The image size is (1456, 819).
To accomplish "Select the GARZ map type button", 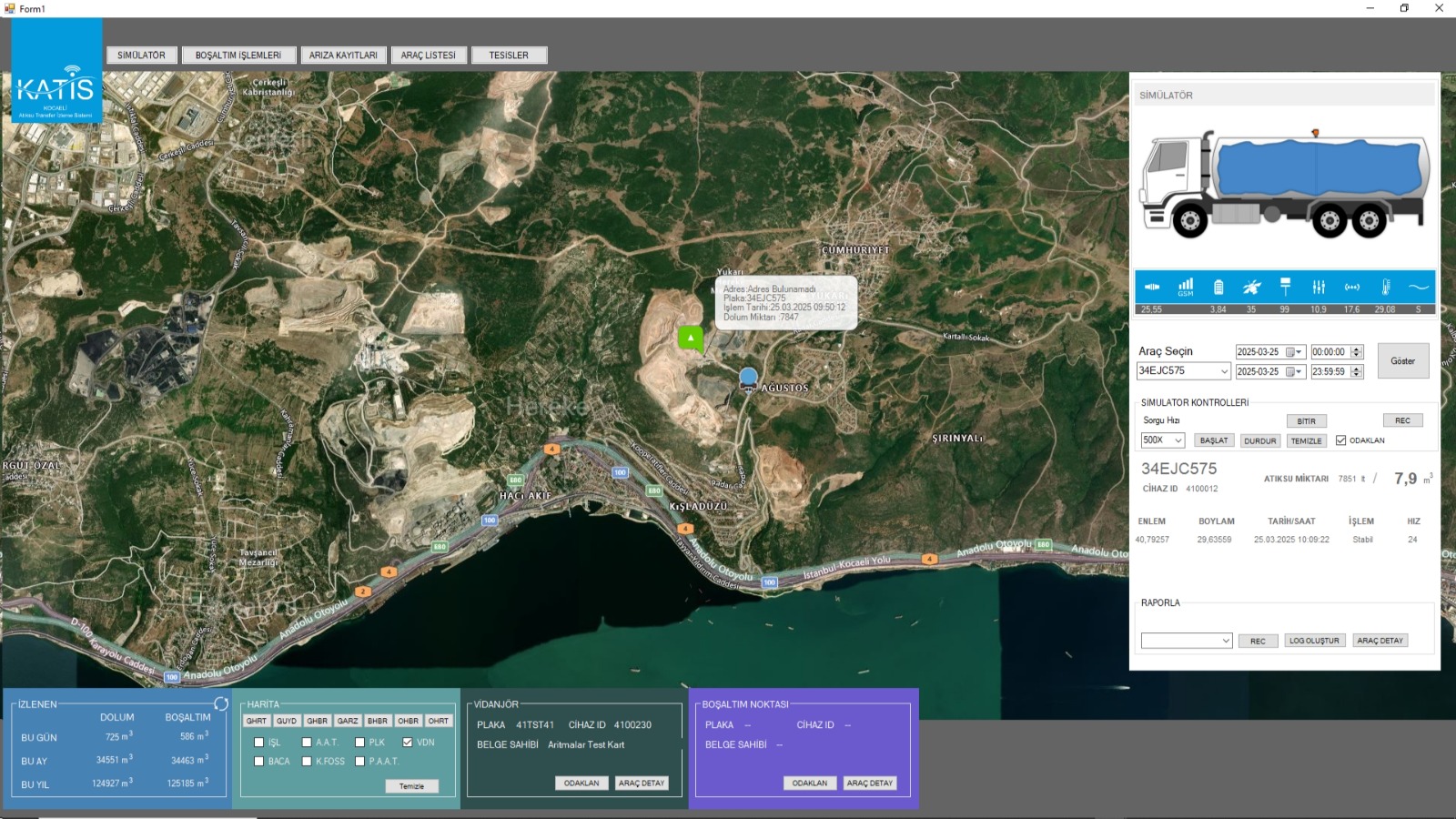I will pyautogui.click(x=348, y=721).
